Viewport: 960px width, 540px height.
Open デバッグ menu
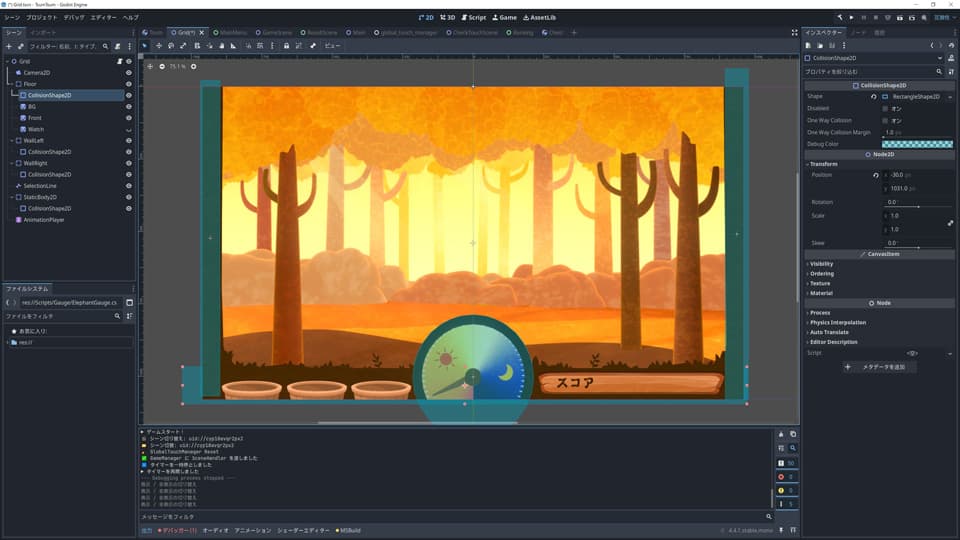click(74, 18)
